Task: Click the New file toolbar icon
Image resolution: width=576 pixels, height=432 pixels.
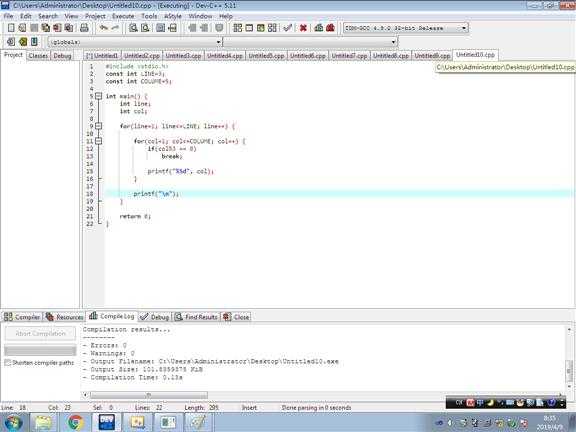Action: tap(11, 28)
